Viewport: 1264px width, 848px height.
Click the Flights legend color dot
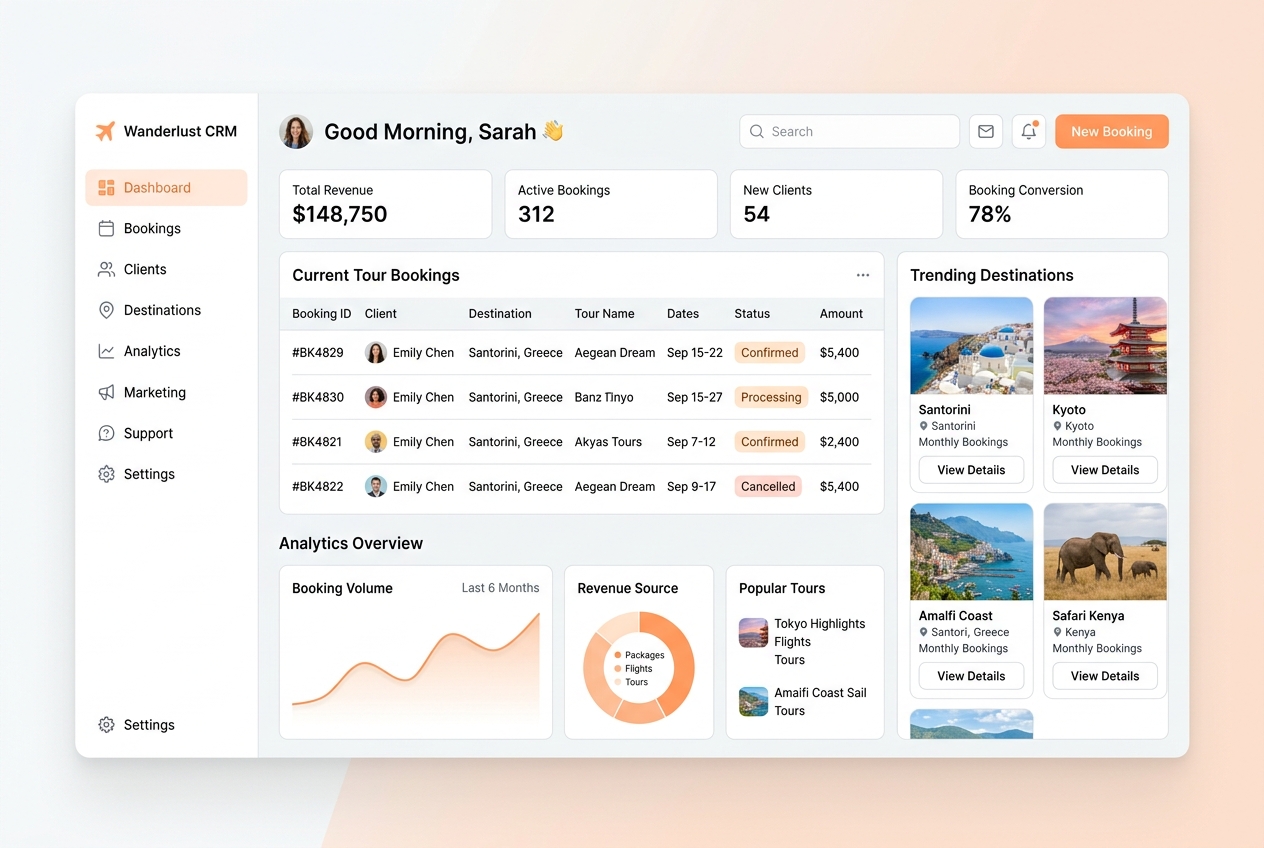click(x=618, y=669)
